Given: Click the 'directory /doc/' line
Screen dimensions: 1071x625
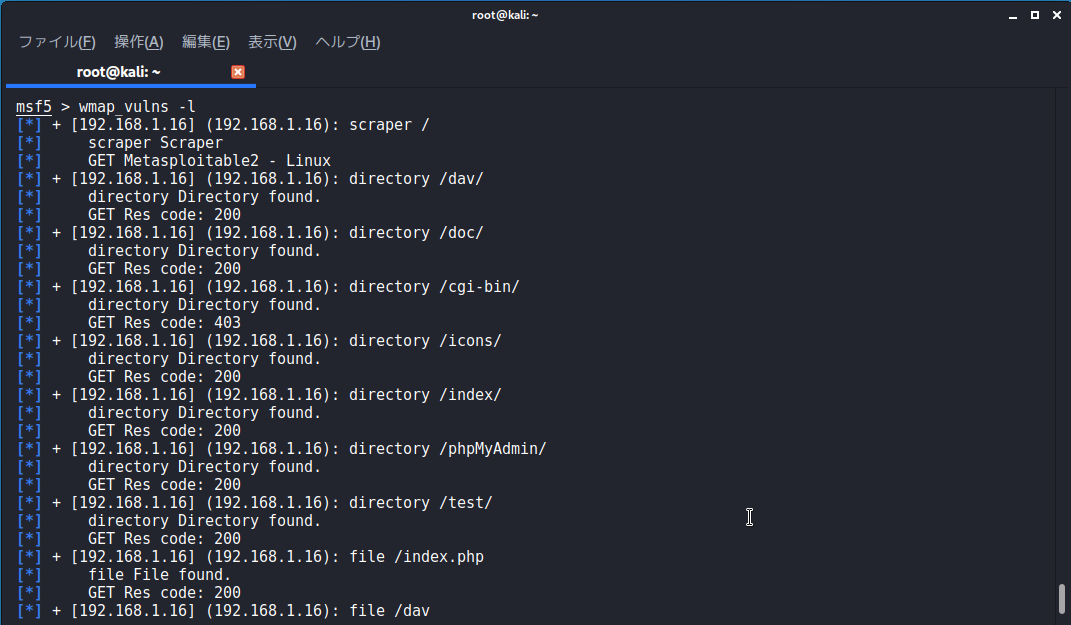Looking at the screenshot, I should [250, 233].
